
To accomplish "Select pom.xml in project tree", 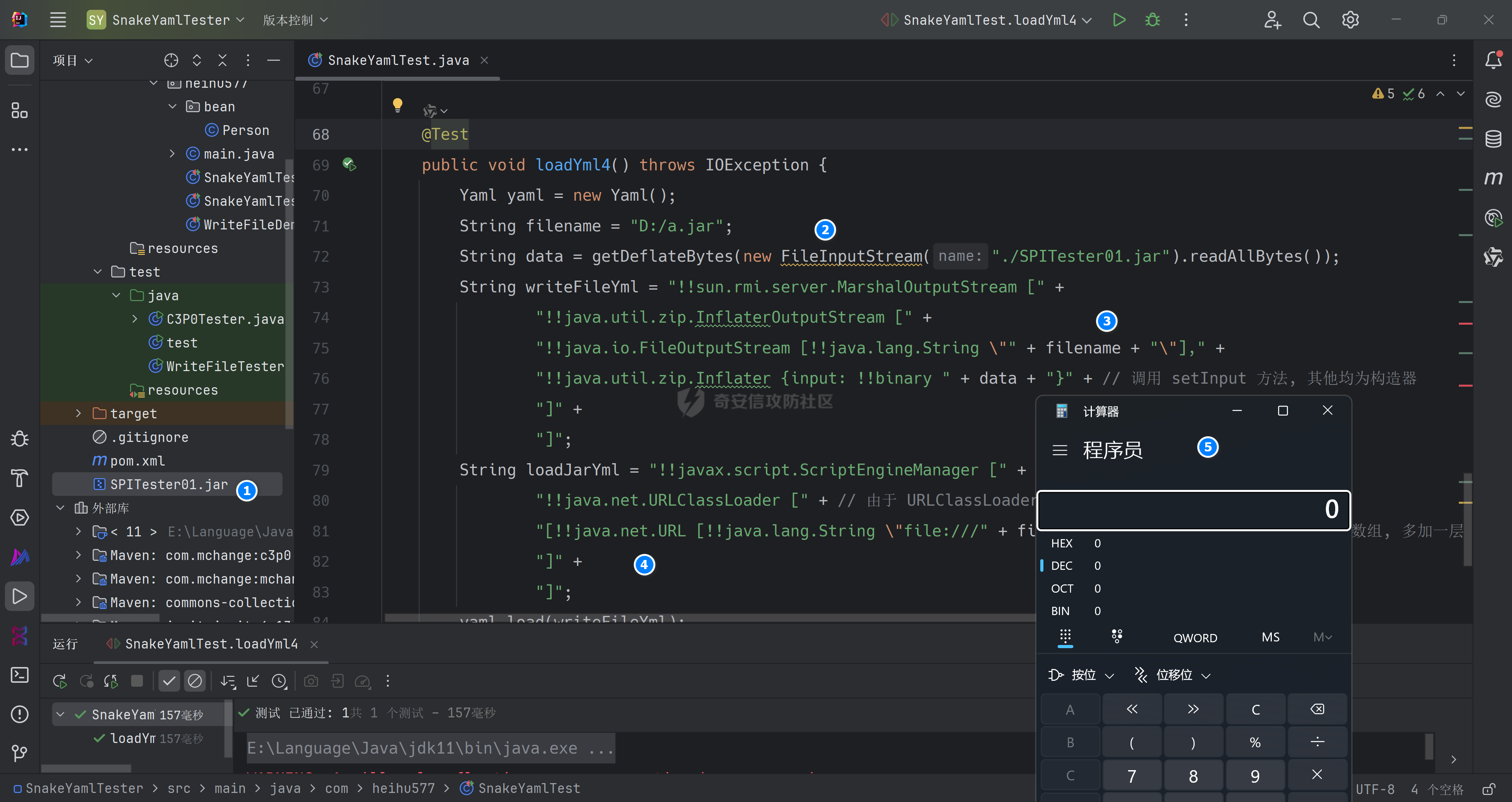I will (x=128, y=460).
